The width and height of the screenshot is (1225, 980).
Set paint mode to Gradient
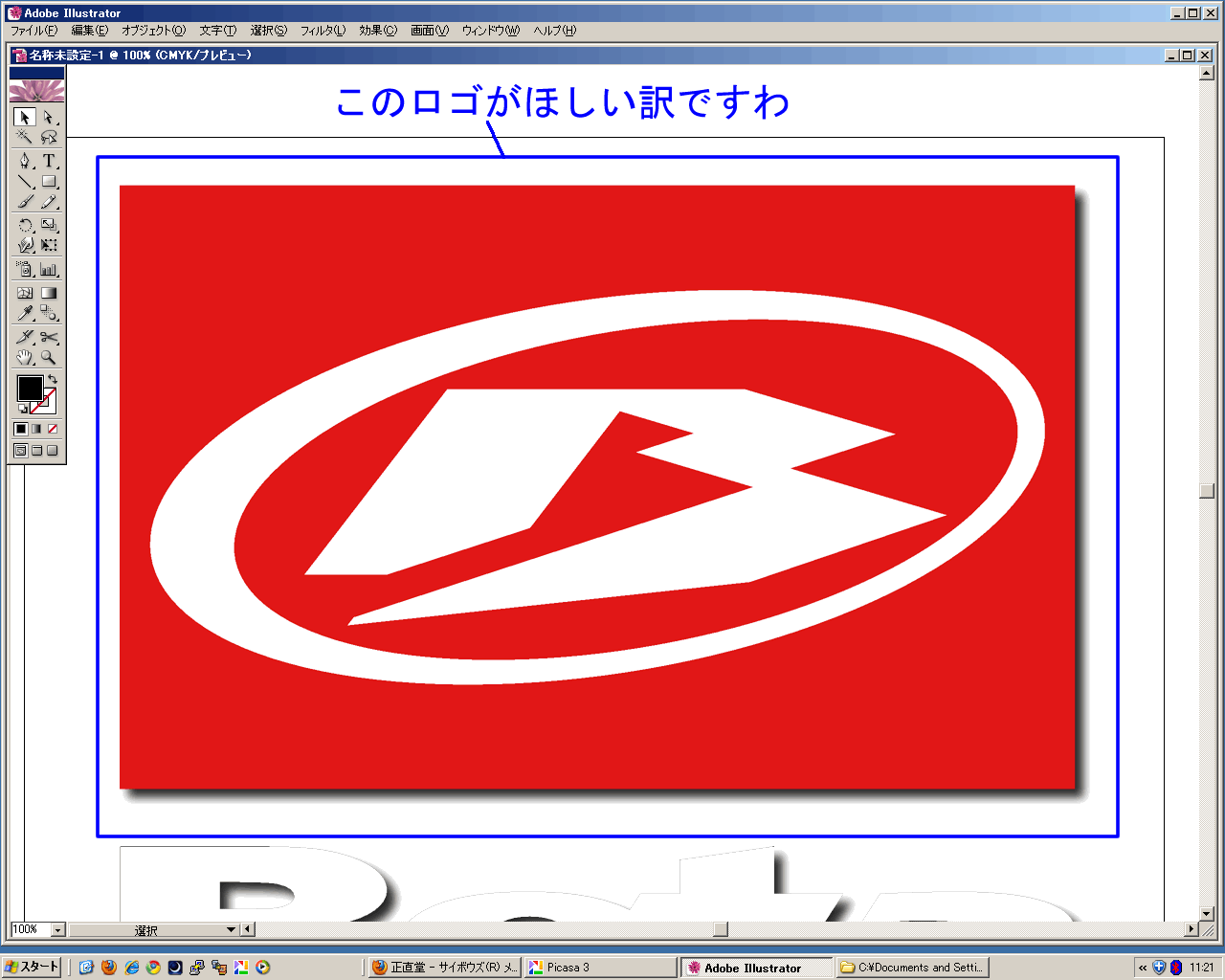(x=36, y=429)
